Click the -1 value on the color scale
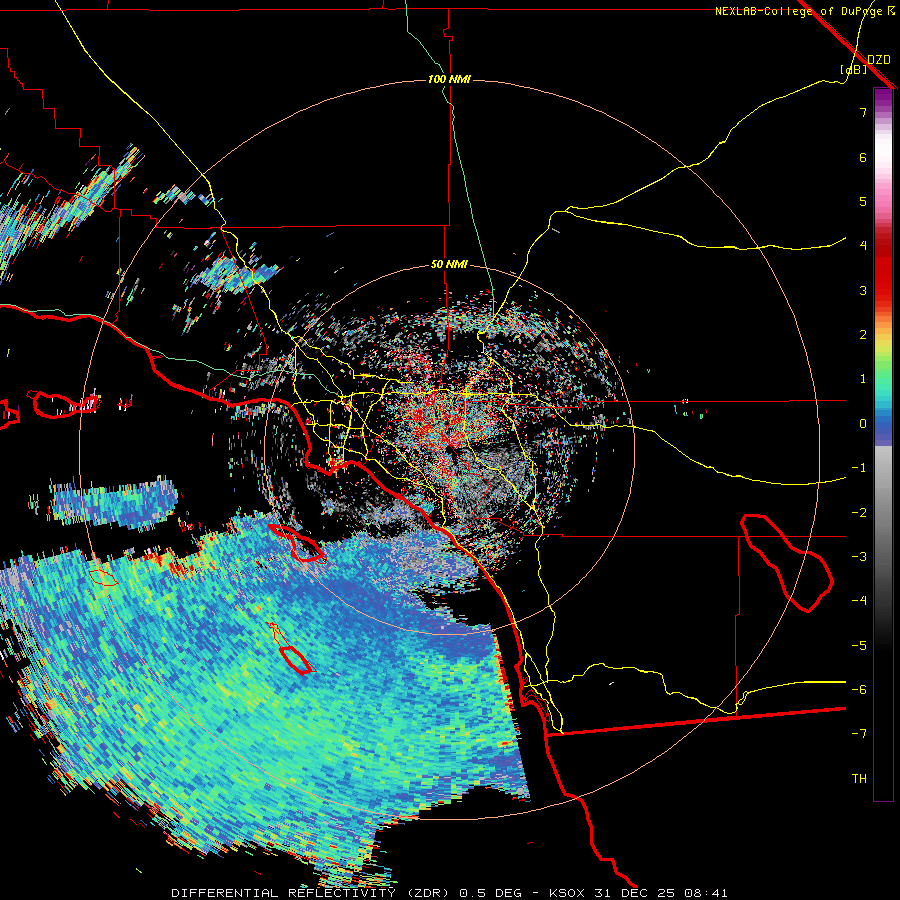Viewport: 900px width, 900px height. coord(859,468)
